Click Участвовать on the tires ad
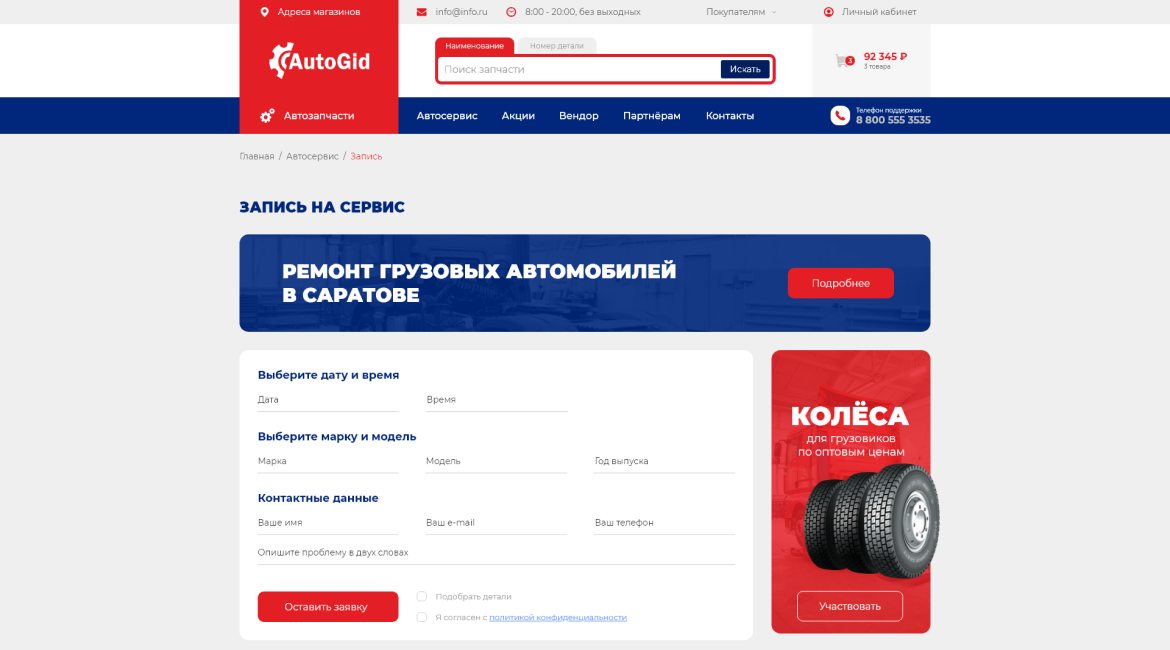The image size is (1170, 650). coord(849,606)
